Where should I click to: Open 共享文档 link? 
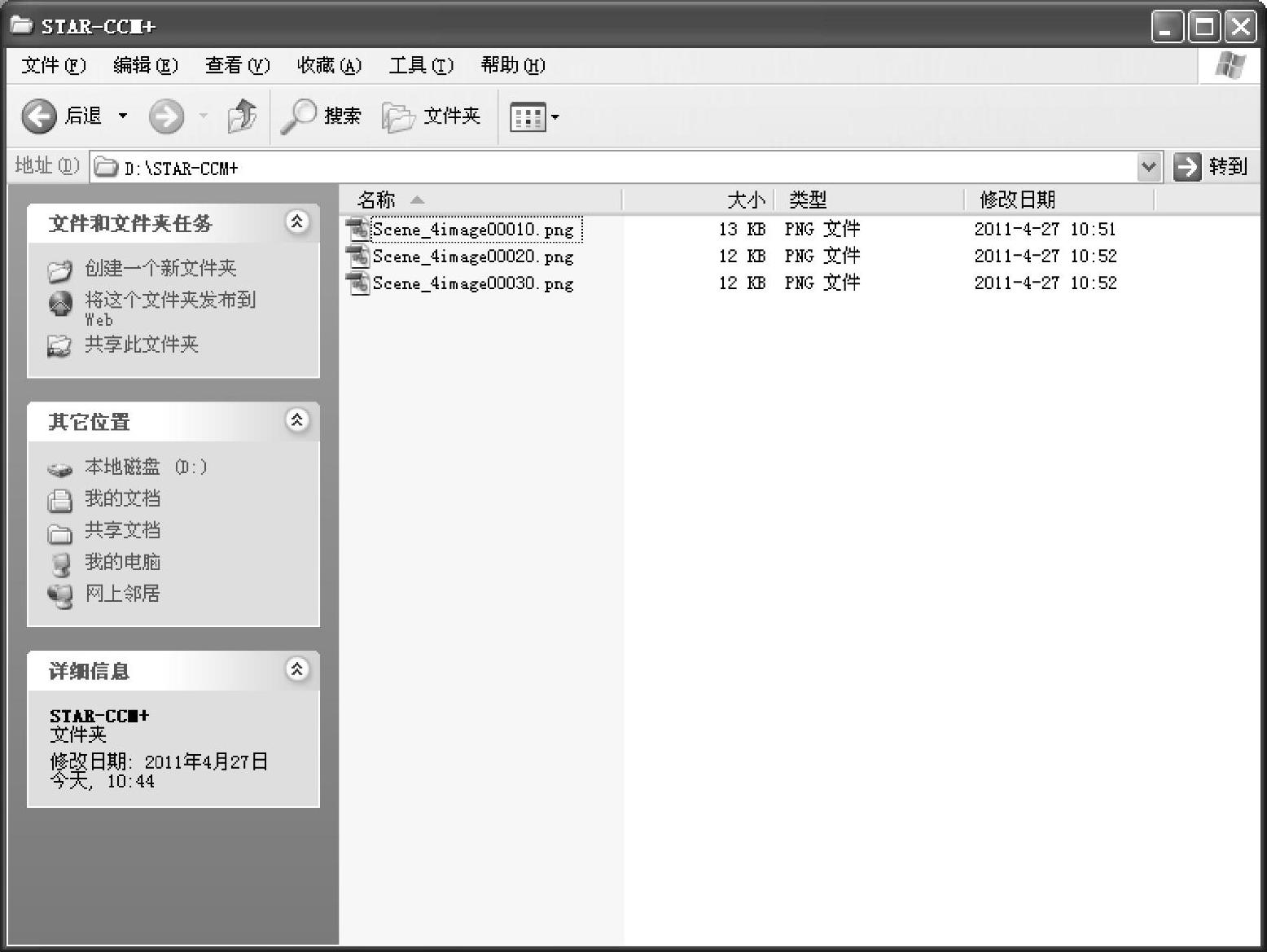coord(122,530)
